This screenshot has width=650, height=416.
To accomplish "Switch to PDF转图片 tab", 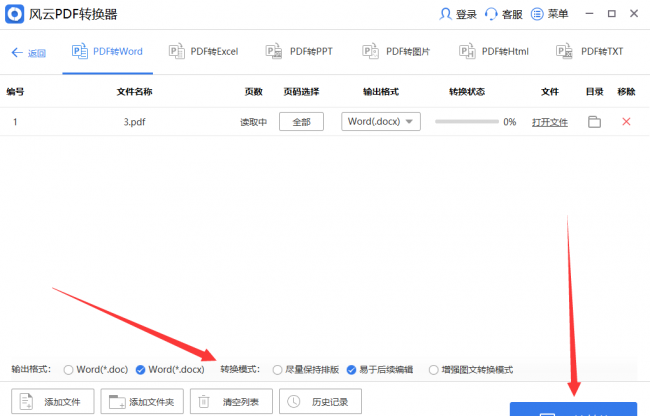I will pos(396,52).
